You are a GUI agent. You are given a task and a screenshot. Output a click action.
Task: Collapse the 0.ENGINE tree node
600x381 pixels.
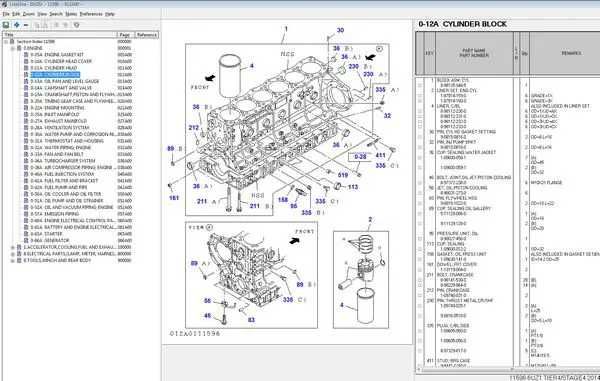coord(13,48)
